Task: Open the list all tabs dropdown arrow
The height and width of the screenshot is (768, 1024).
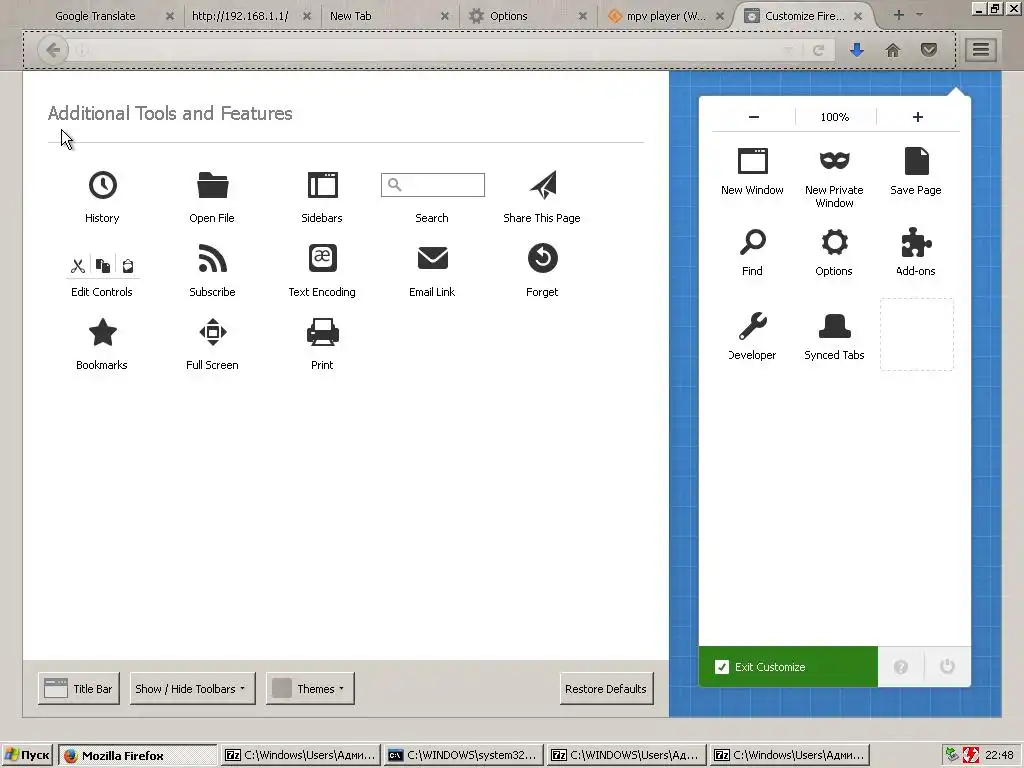Action: coord(920,15)
